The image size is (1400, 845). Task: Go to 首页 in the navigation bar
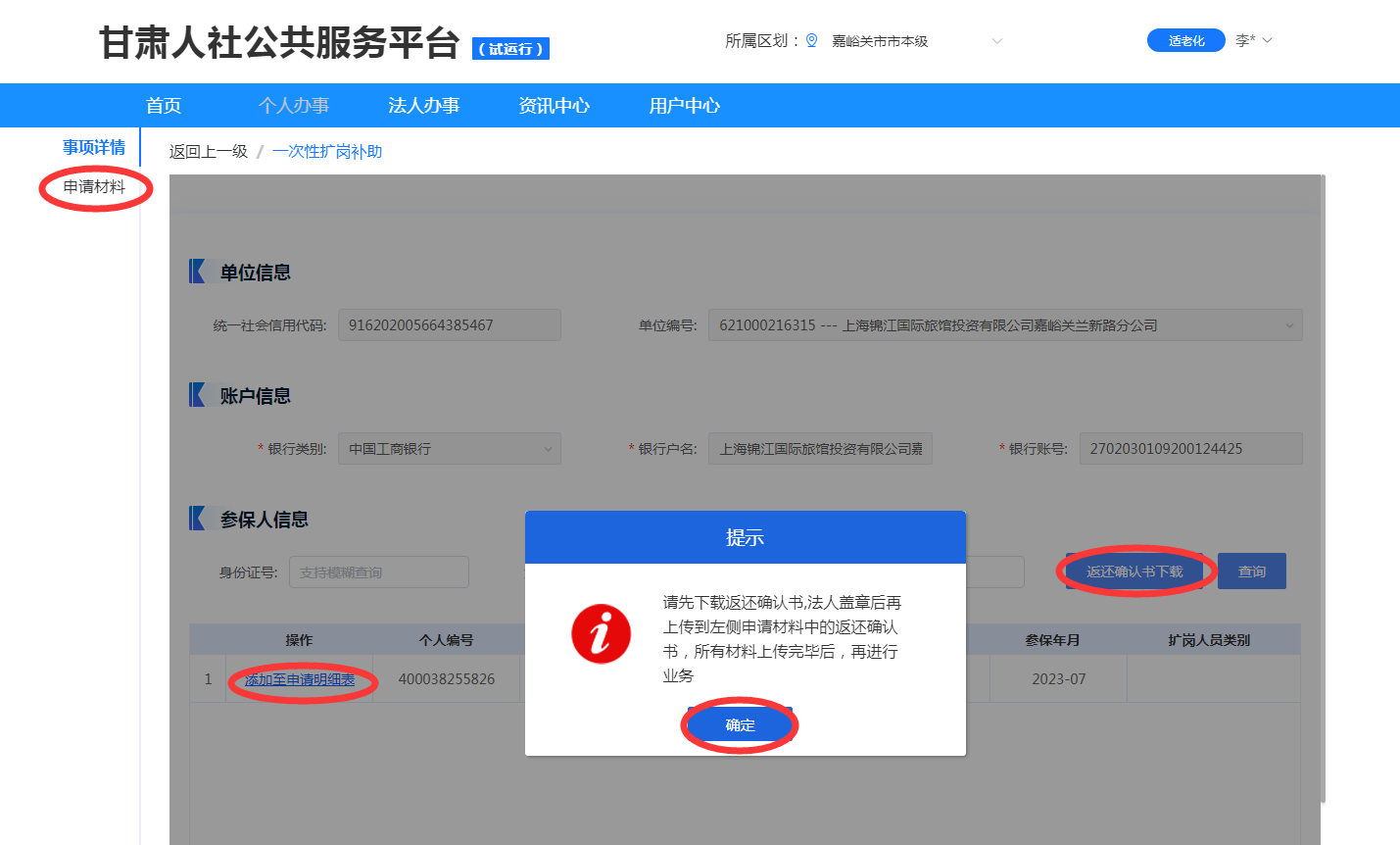(164, 106)
